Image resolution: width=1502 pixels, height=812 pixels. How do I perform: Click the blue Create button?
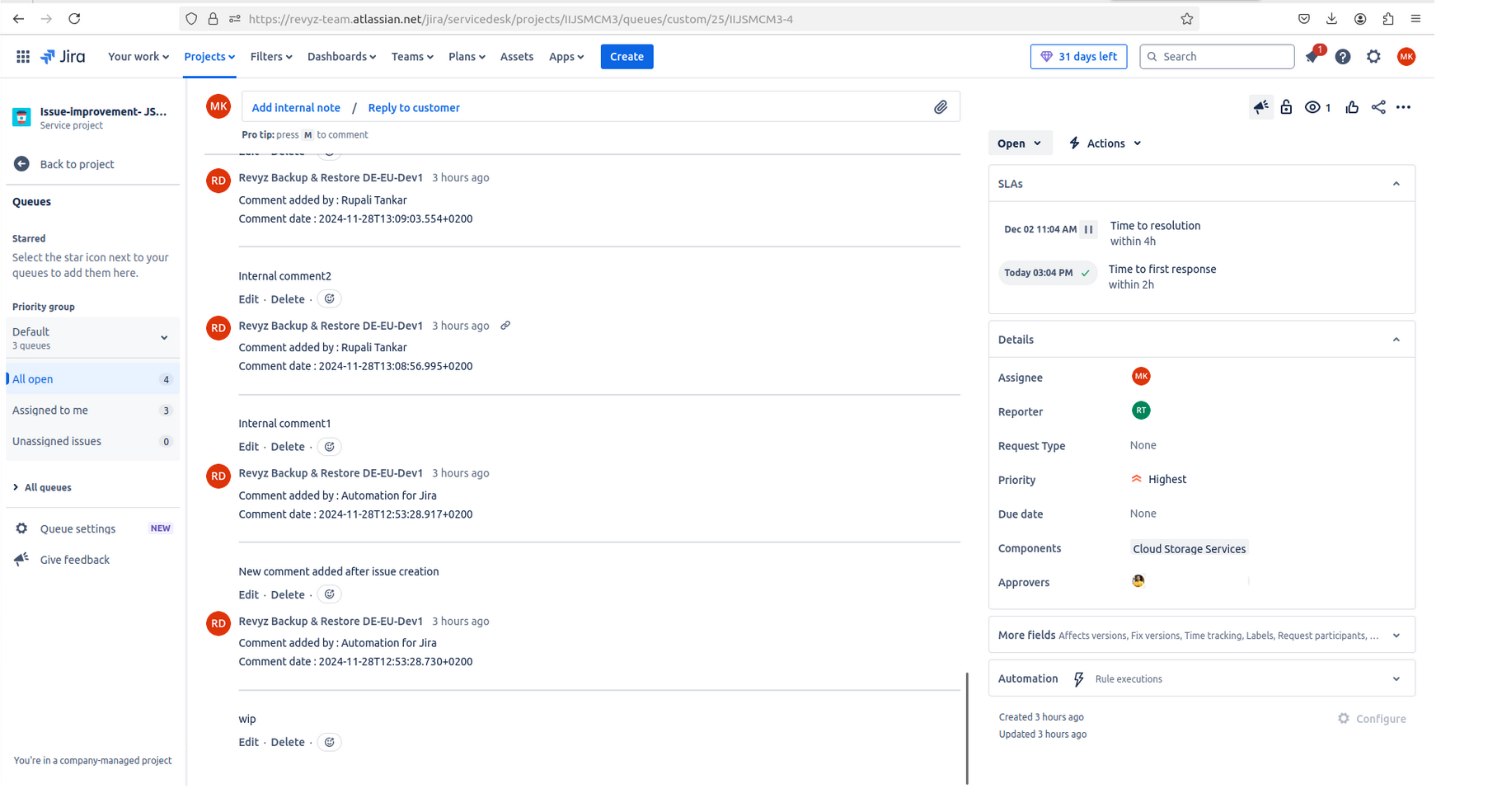tap(627, 57)
